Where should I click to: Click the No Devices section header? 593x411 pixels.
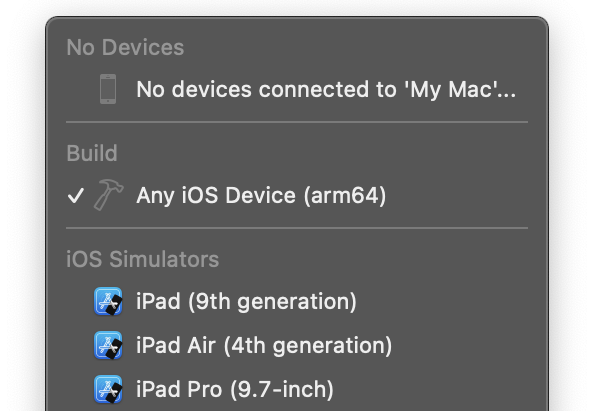tap(125, 48)
